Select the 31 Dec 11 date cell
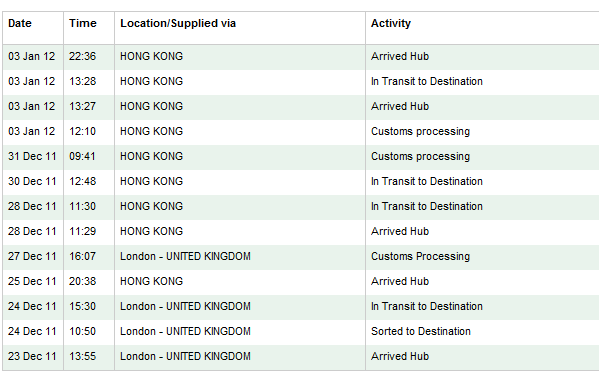 tap(32, 156)
